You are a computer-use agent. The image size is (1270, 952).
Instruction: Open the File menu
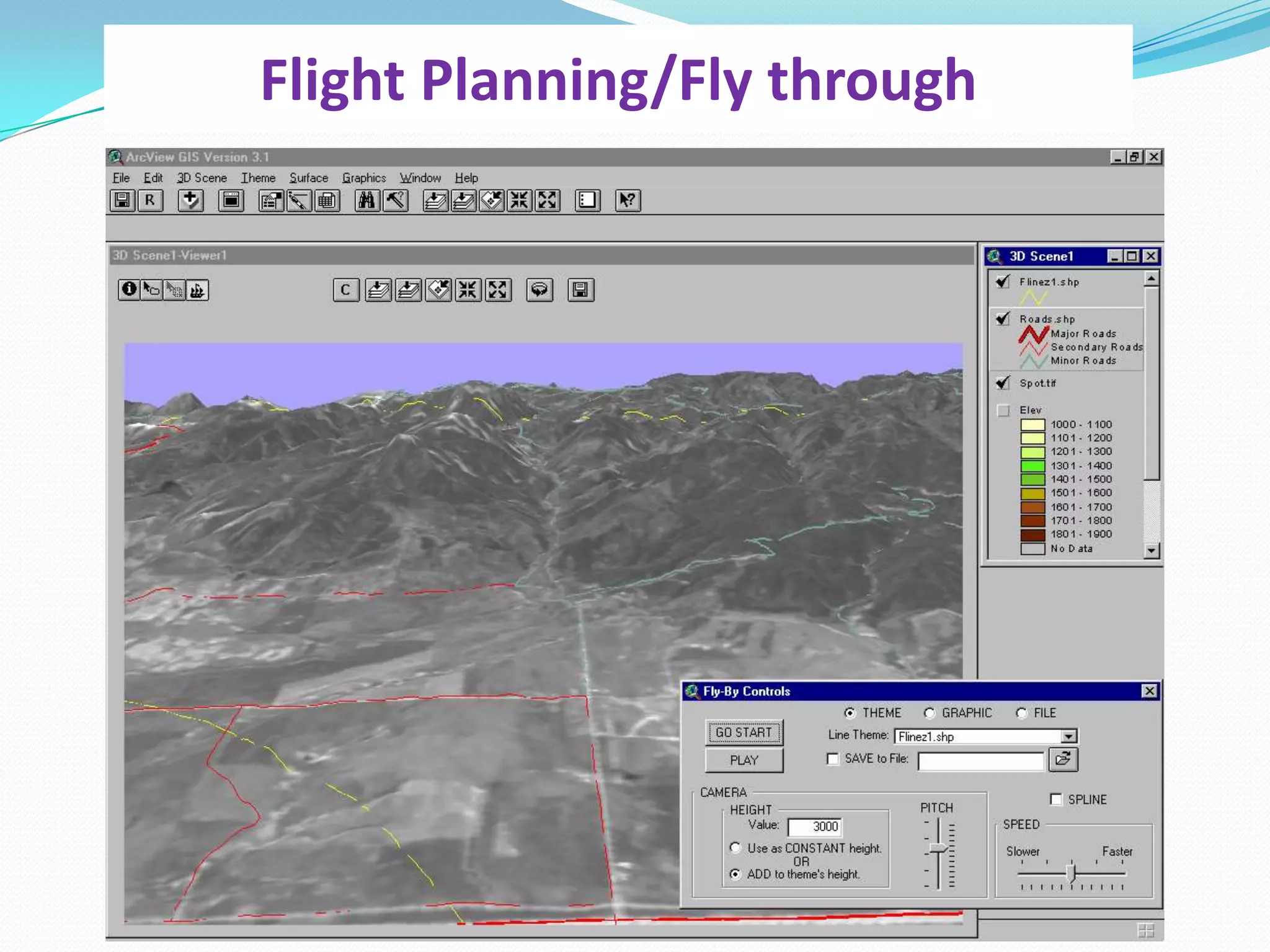tap(121, 178)
